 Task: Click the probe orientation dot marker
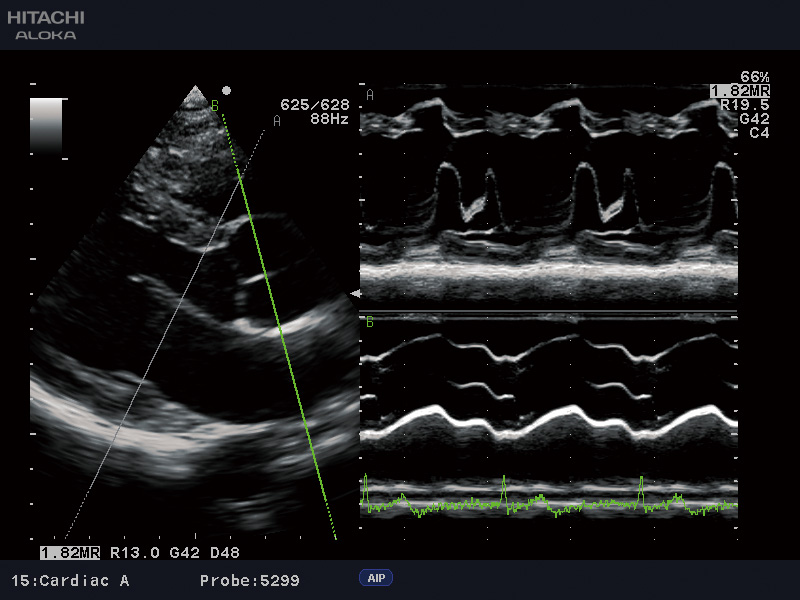tap(227, 88)
